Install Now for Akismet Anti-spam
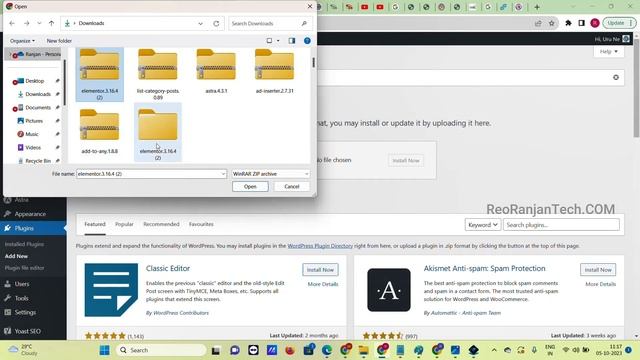The width and height of the screenshot is (640, 360). click(x=598, y=270)
